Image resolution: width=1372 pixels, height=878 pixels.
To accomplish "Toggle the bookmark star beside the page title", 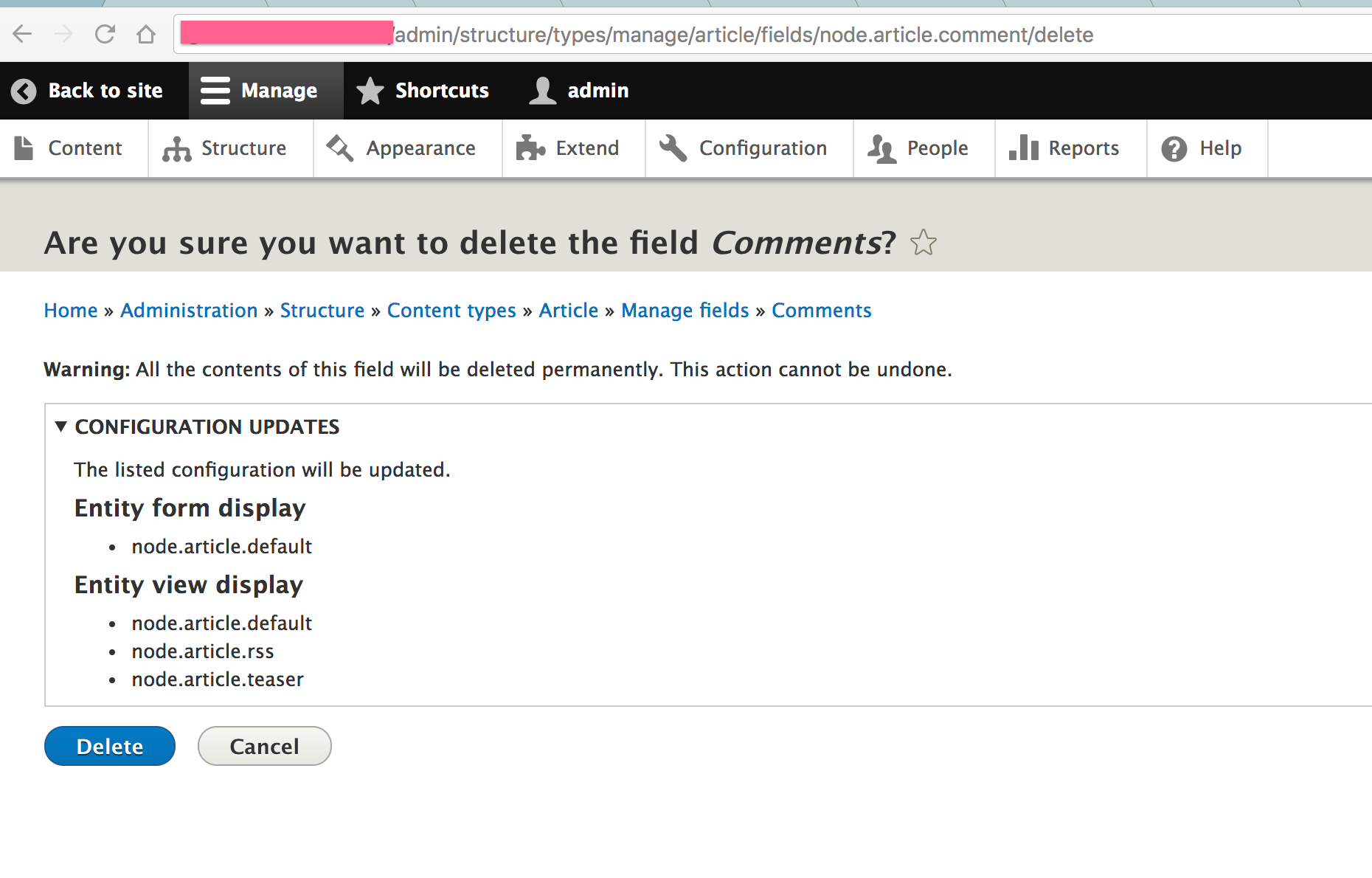I will pyautogui.click(x=924, y=243).
